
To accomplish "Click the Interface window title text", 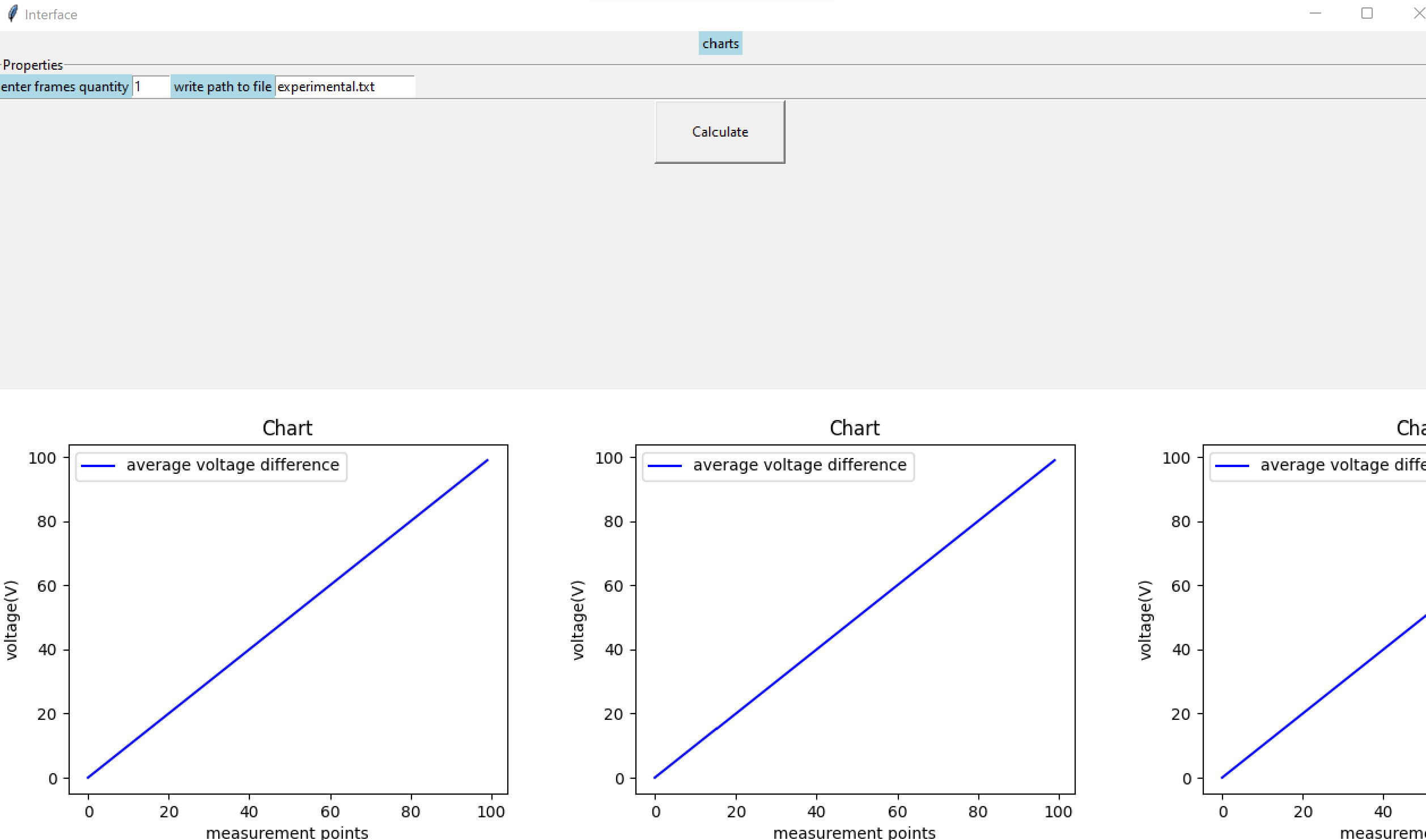I will pyautogui.click(x=51, y=14).
